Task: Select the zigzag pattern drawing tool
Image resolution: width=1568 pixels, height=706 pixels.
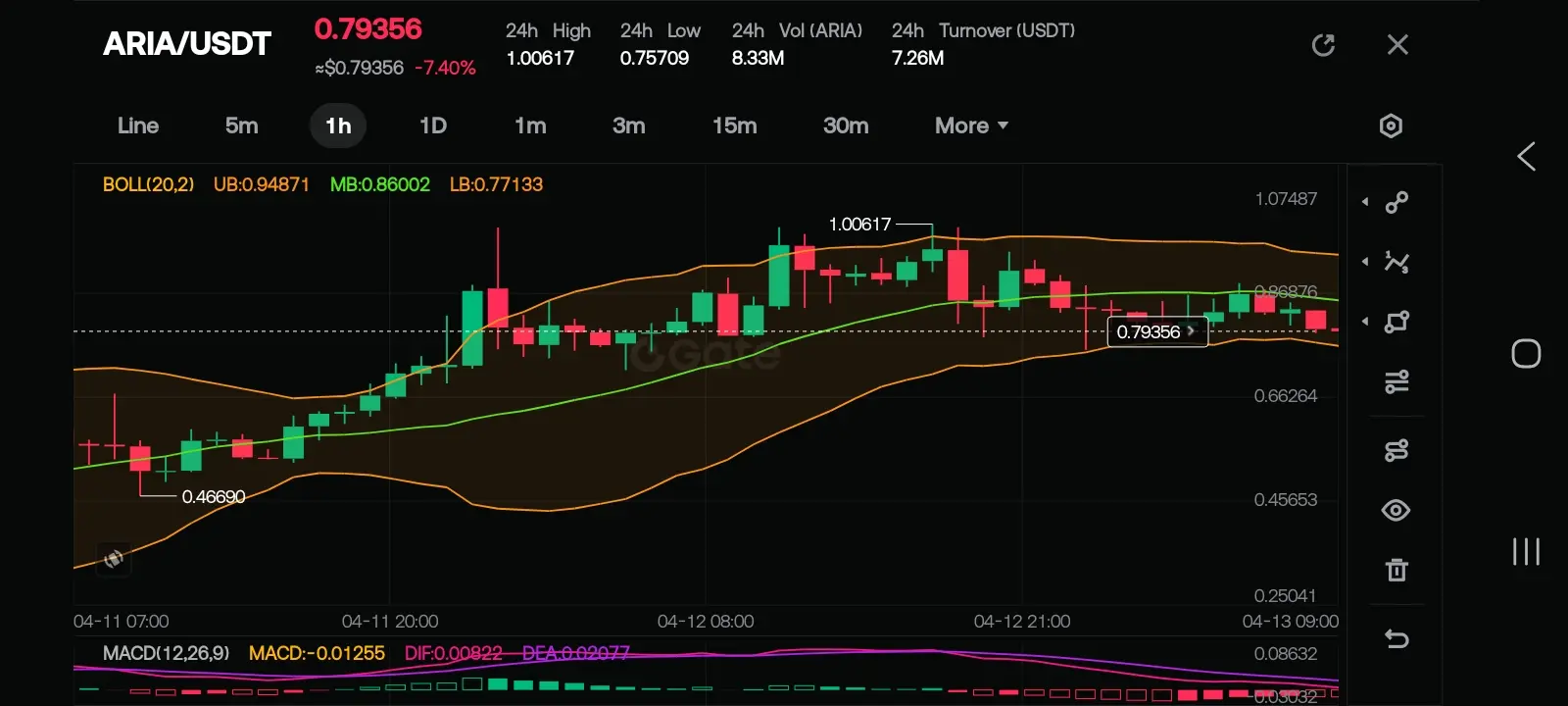Action: tap(1396, 262)
